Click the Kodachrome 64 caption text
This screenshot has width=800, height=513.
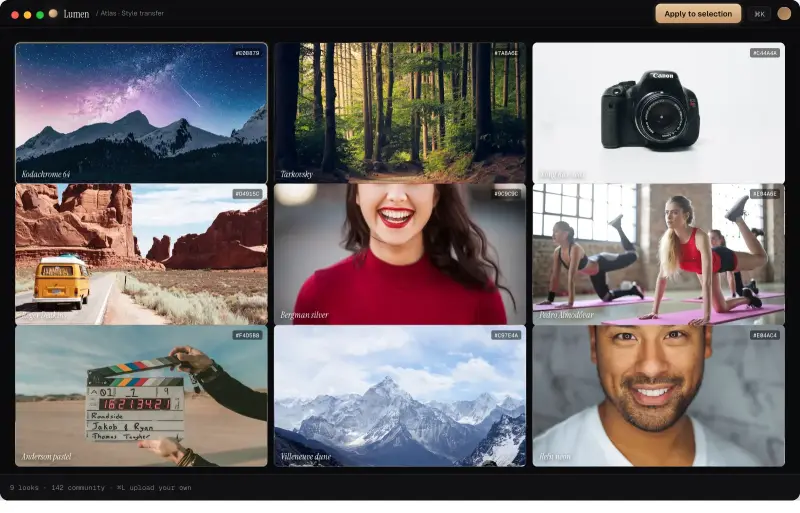[x=46, y=174]
